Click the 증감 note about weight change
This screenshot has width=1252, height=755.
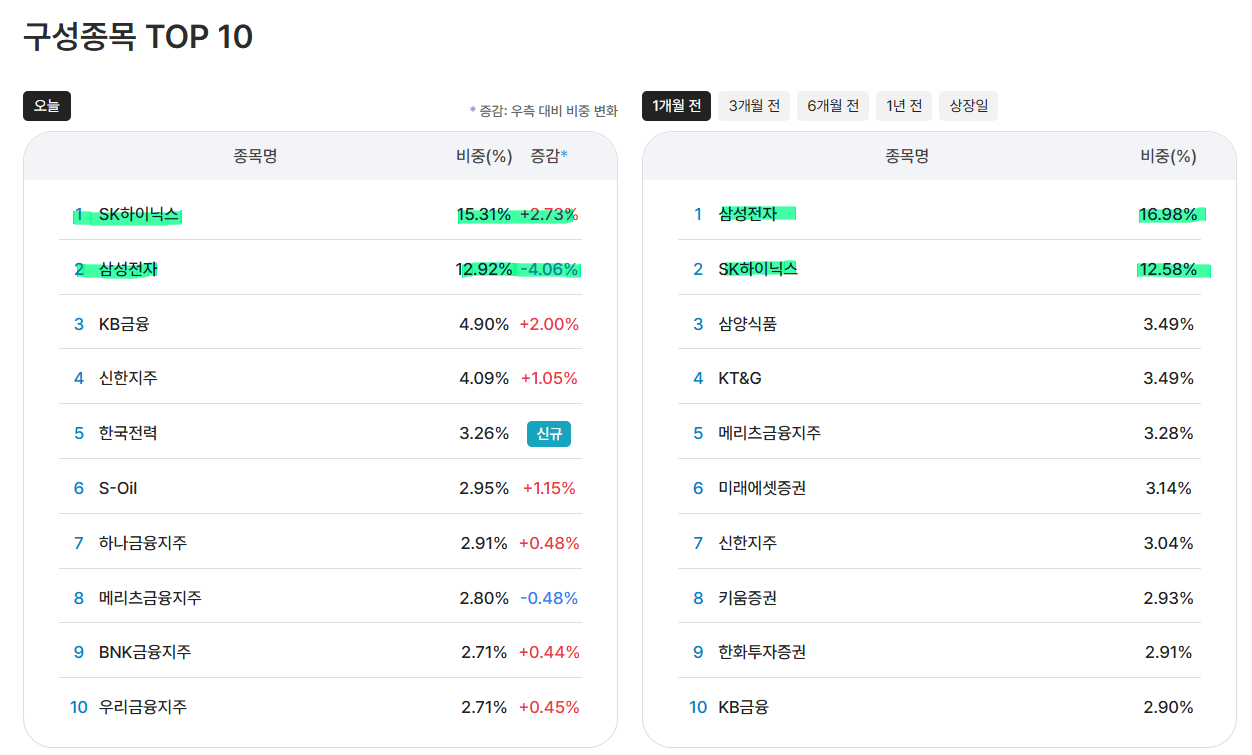tap(544, 111)
